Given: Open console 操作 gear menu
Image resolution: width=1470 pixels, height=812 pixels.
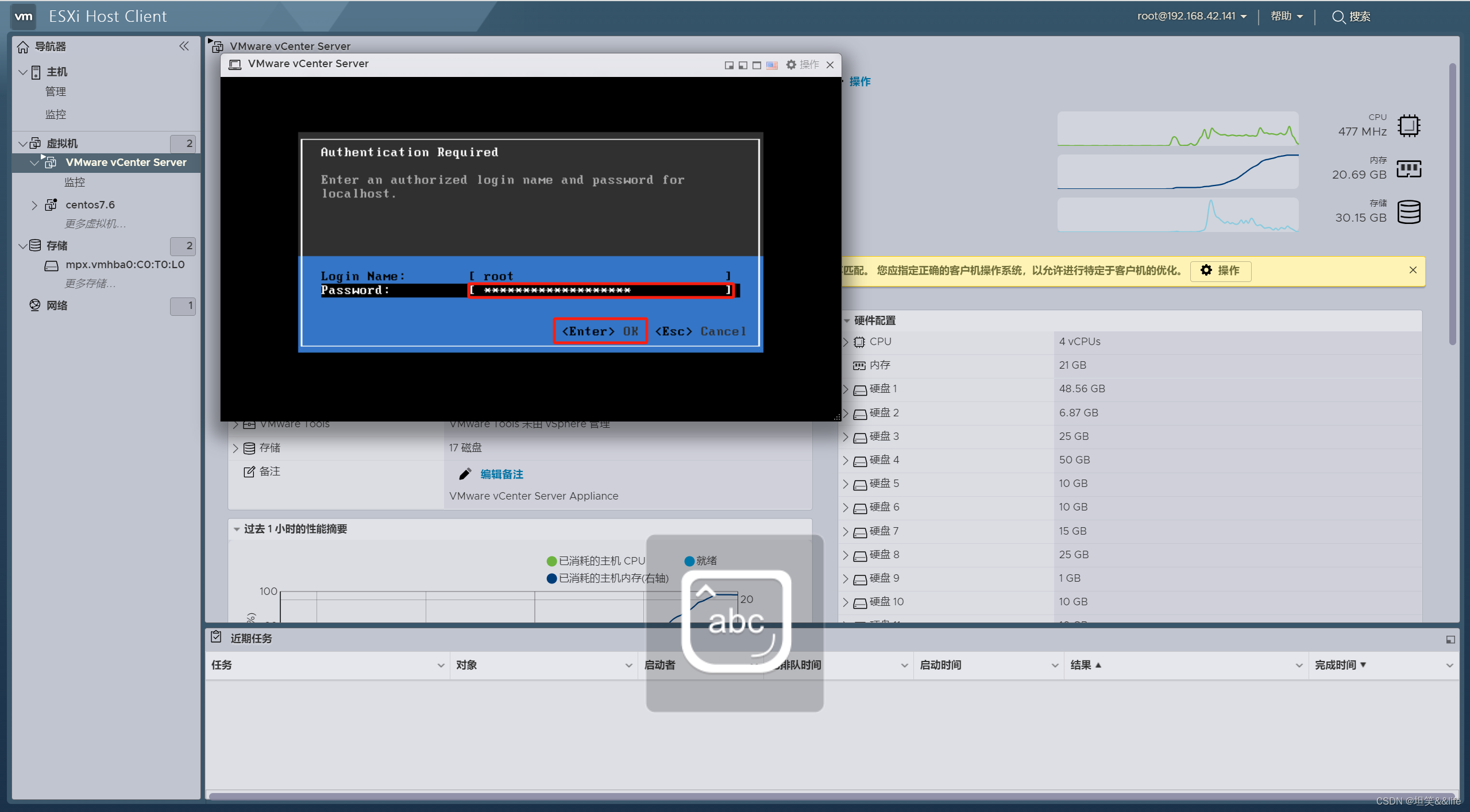Looking at the screenshot, I should tap(802, 64).
